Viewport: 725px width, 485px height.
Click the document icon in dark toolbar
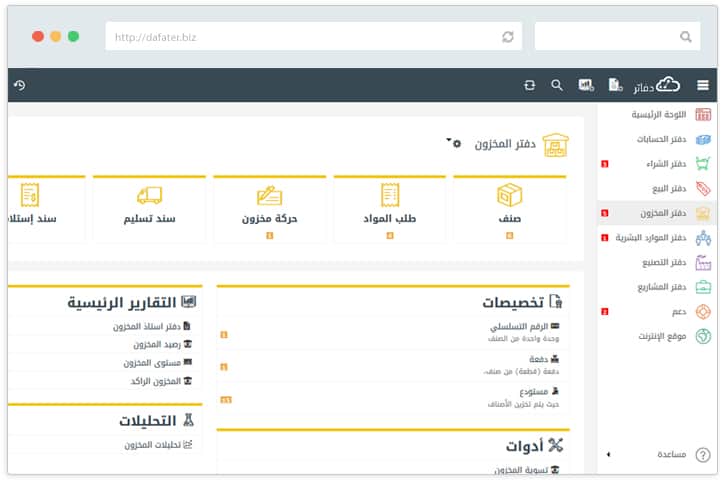coord(614,86)
